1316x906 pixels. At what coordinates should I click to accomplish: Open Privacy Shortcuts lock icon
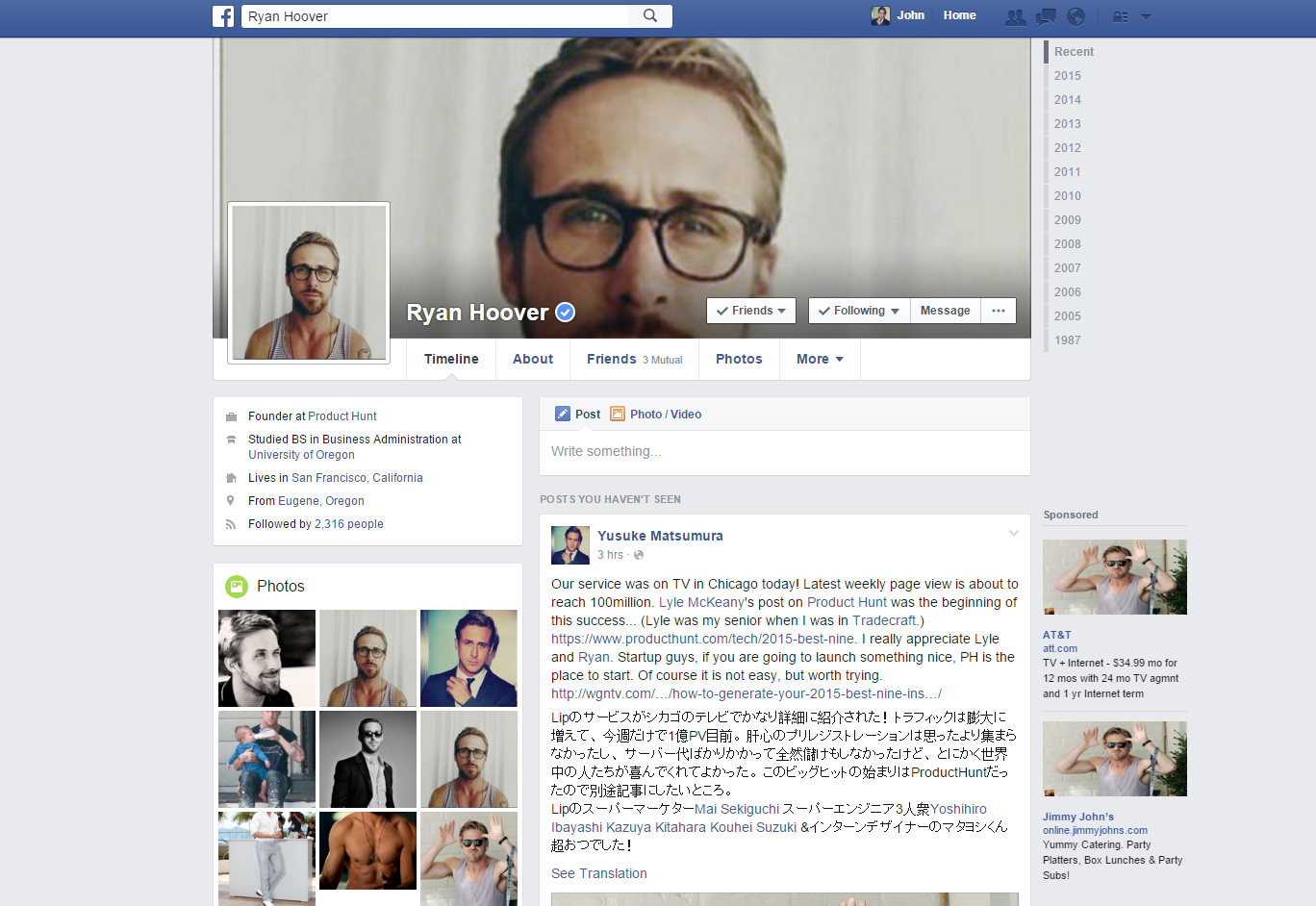coord(1120,16)
